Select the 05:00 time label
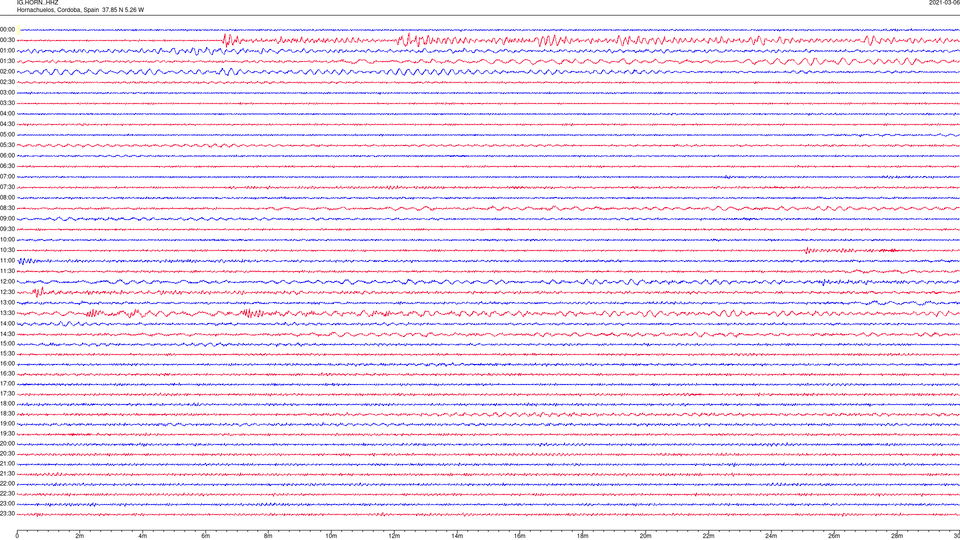The height and width of the screenshot is (540, 960). pos(7,134)
